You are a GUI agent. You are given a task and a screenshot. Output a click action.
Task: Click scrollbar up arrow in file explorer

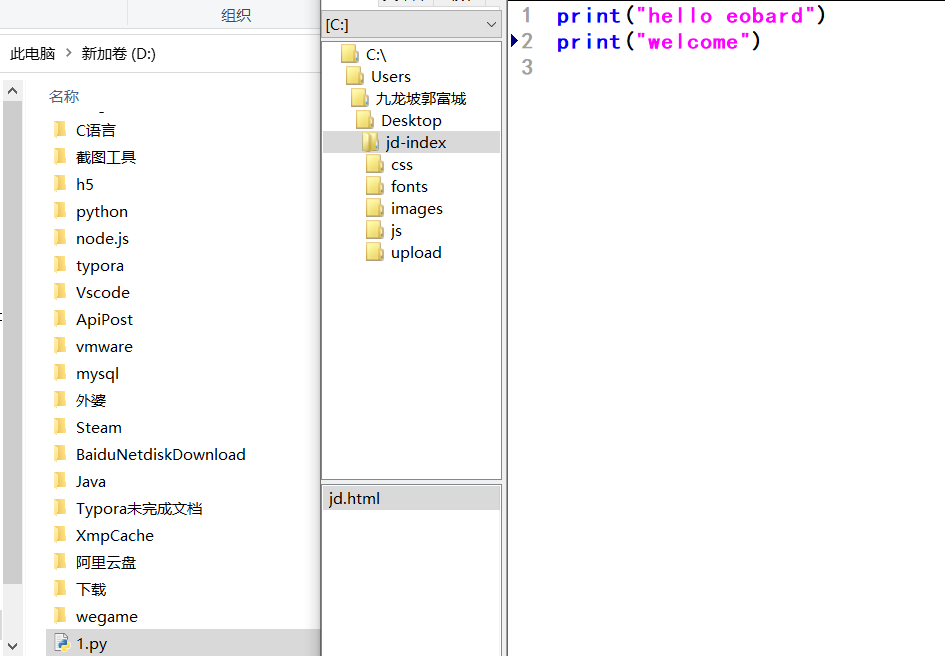(12, 91)
